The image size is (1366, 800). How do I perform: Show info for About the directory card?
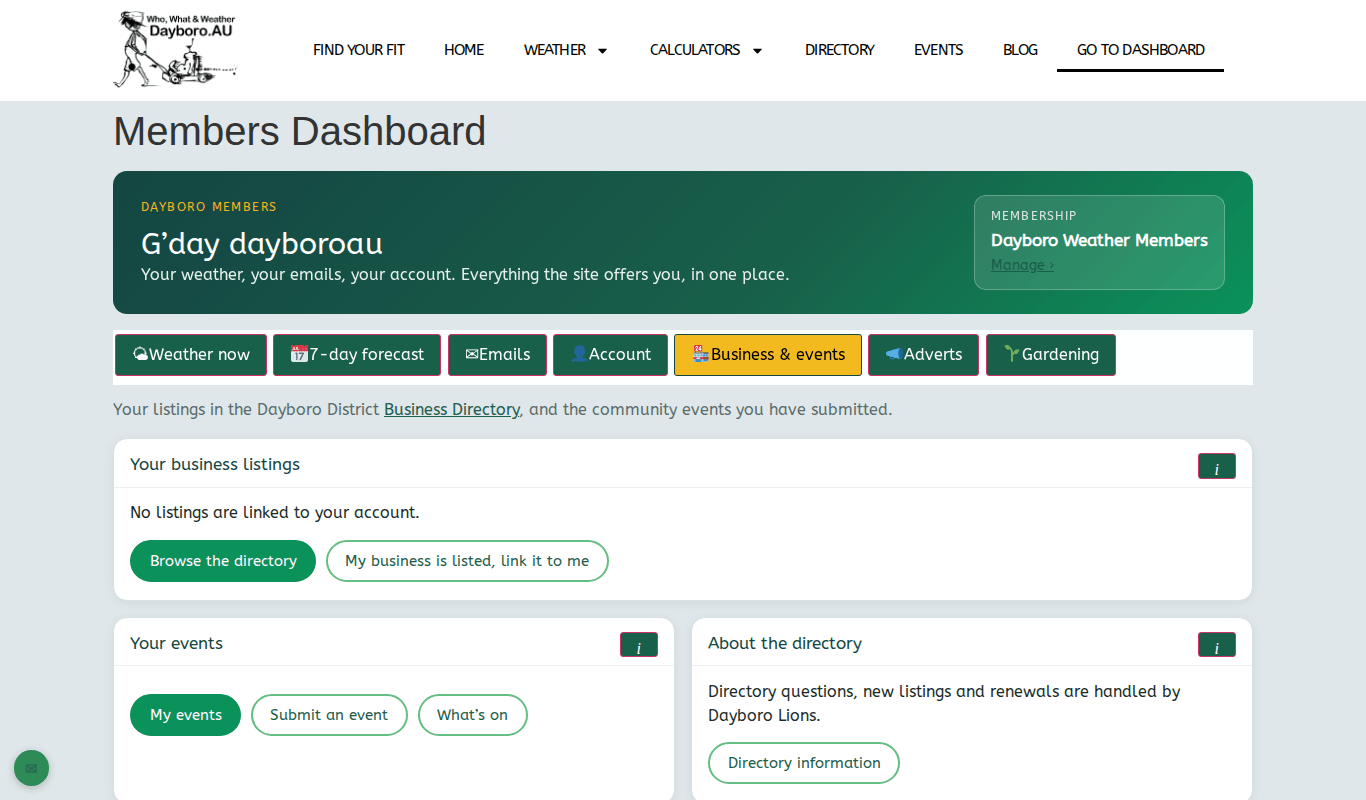point(1217,645)
